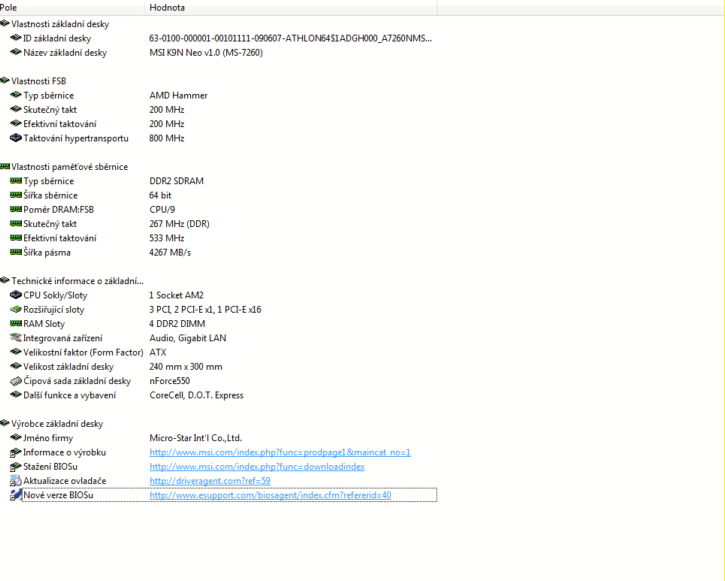Click icon next to Integrovaná zařízení

[16, 338]
